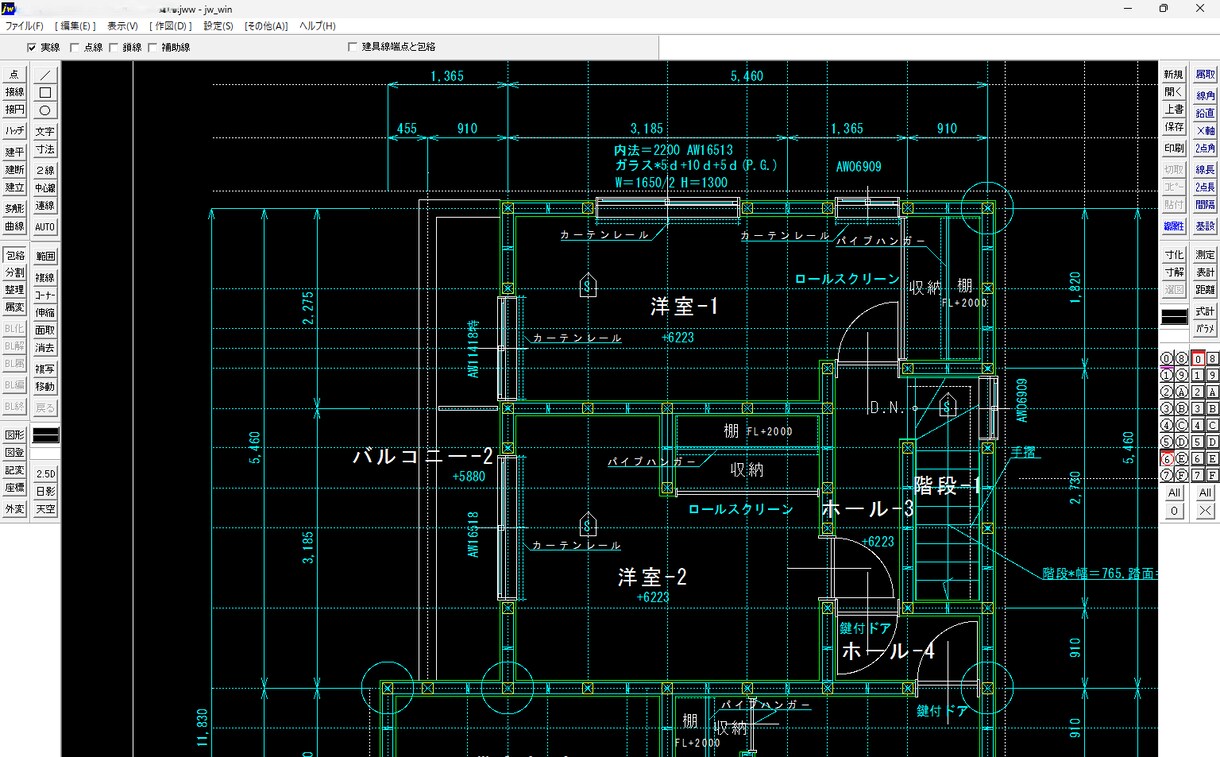Click the 新規 new file button
This screenshot has height=757, width=1220.
pos(1174,75)
